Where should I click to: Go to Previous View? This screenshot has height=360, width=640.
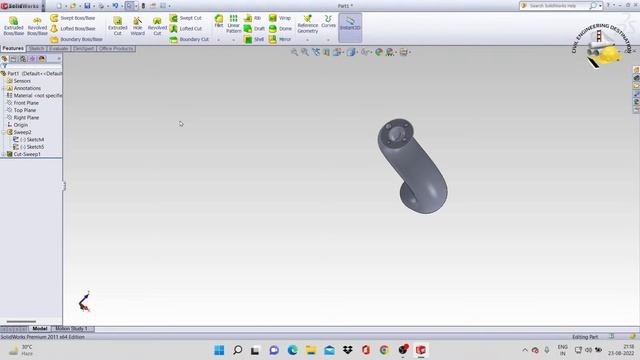316,52
